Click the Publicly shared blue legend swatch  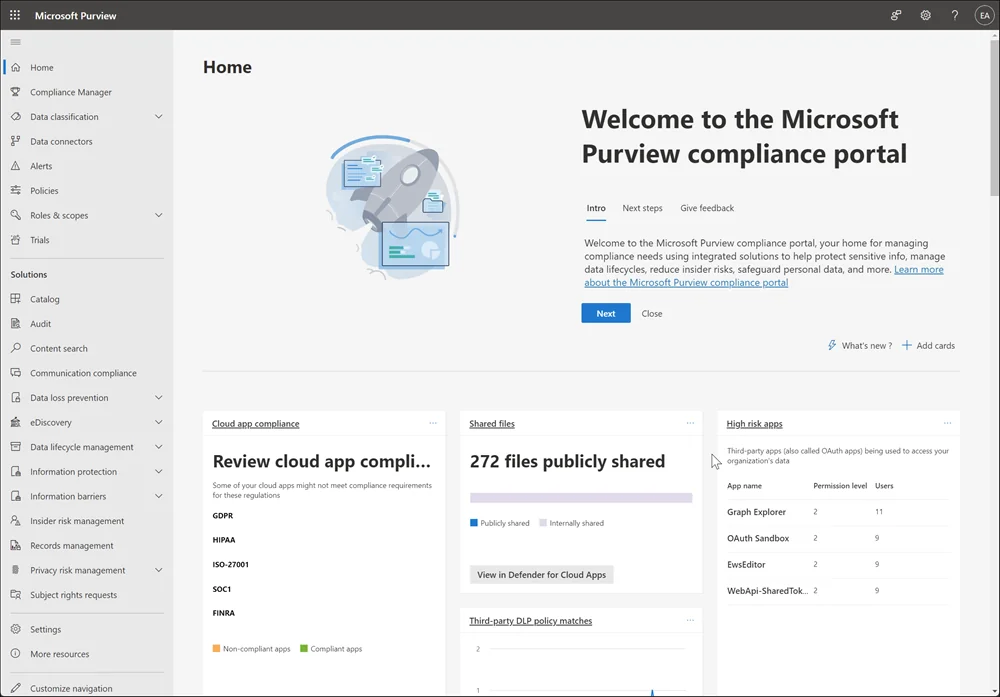click(x=474, y=523)
